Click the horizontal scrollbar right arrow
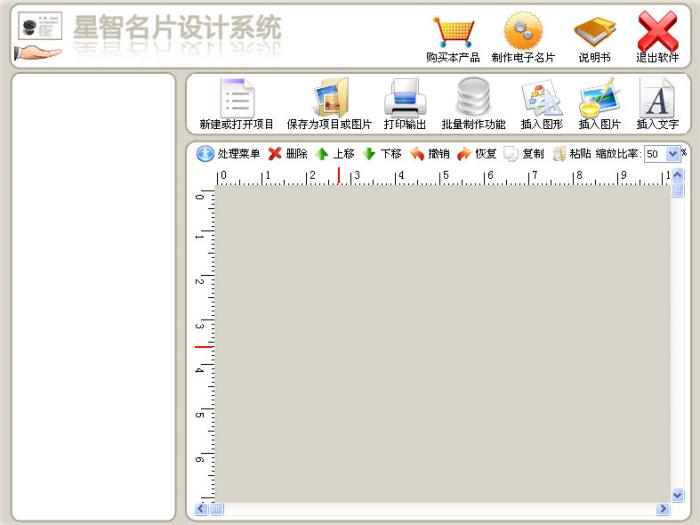Viewport: 700px width, 525px height. coord(663,509)
